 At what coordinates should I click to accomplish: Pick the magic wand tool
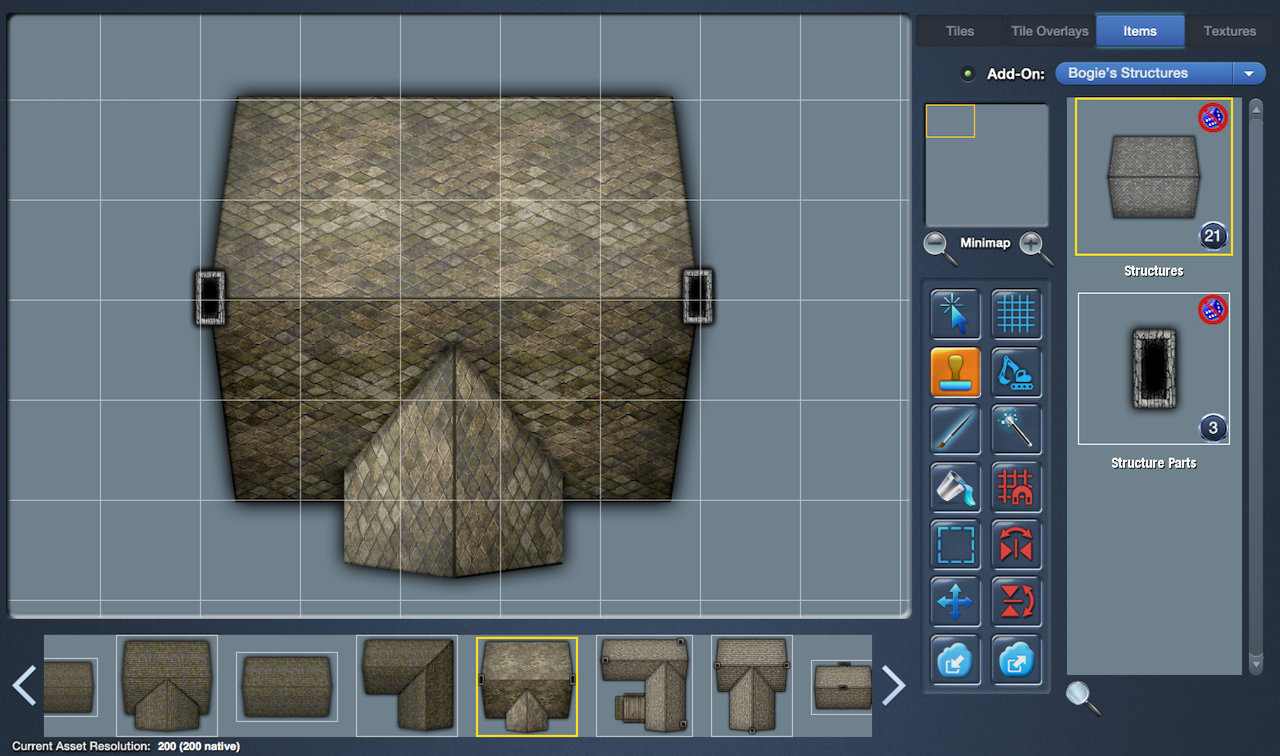(x=1016, y=430)
